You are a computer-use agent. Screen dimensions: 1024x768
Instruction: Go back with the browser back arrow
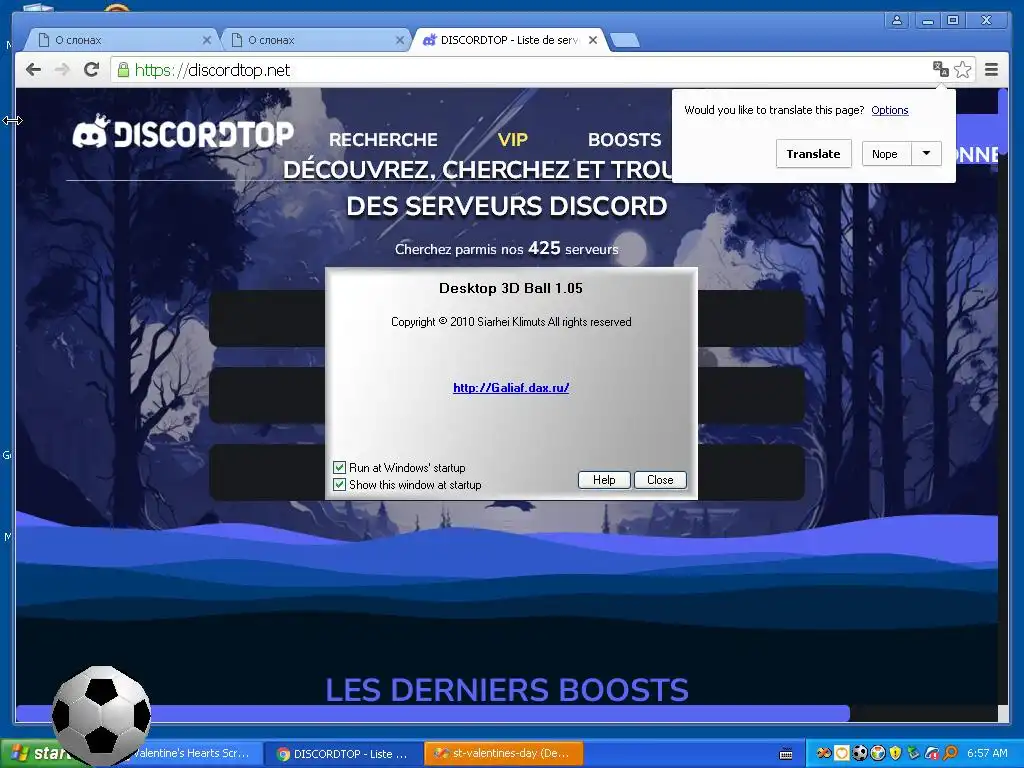[33, 70]
